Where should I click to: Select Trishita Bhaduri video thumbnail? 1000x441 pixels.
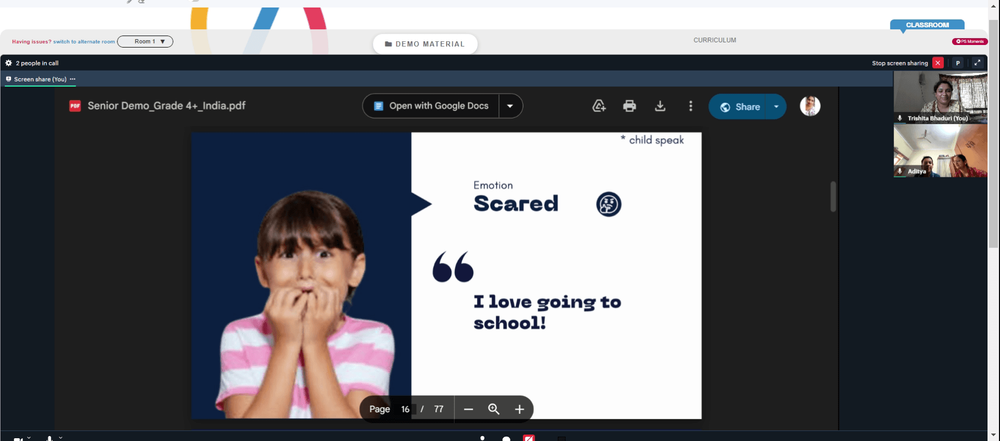[x=940, y=97]
